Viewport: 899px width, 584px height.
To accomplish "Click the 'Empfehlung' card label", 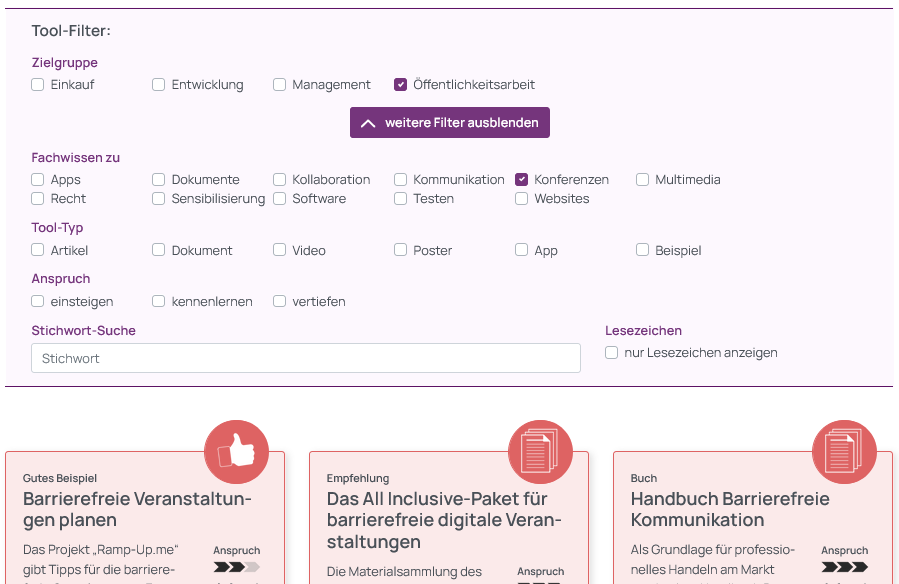I will click(x=358, y=479).
